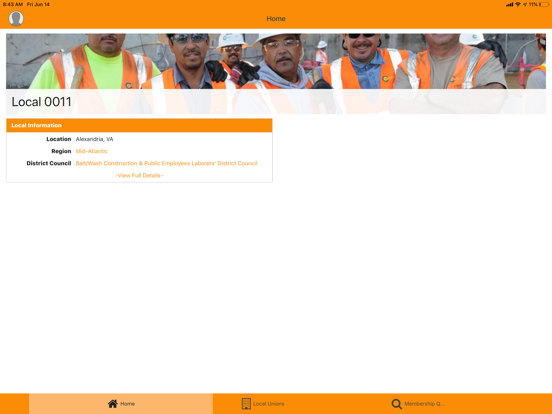Open the user profile avatar icon
The width and height of the screenshot is (552, 414).
[16, 18]
